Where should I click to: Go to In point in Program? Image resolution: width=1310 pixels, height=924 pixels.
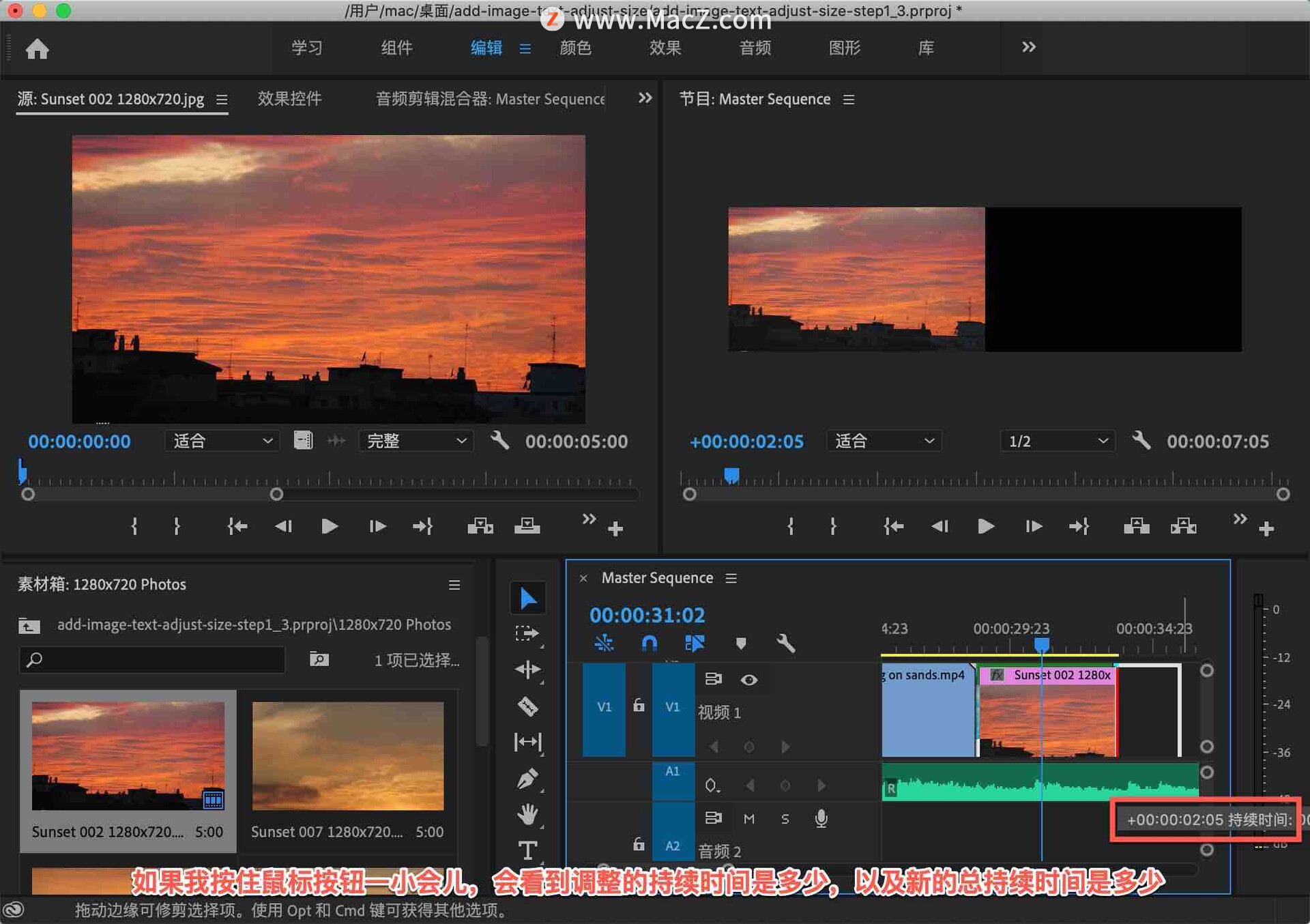(x=893, y=526)
